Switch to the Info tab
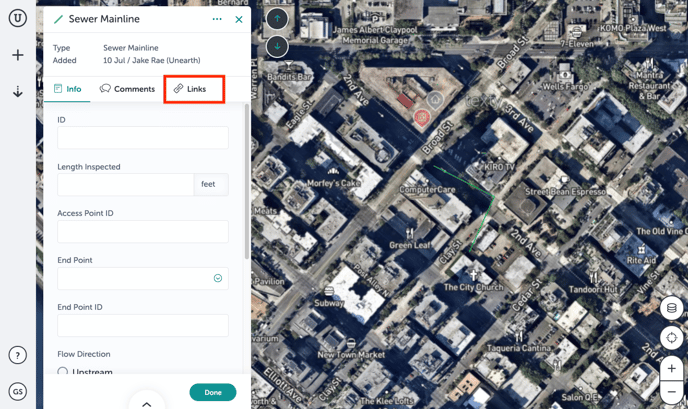 [x=67, y=89]
